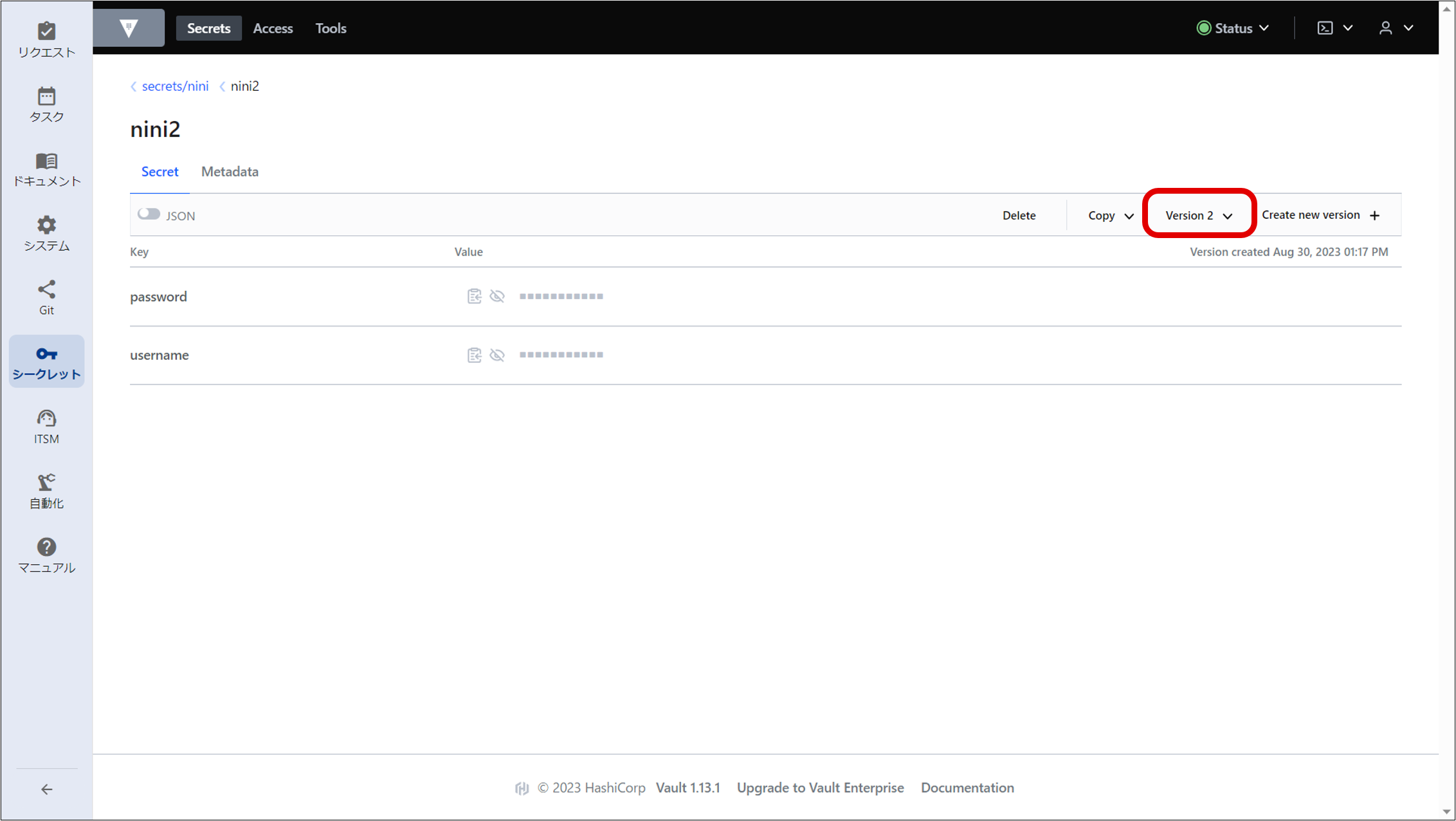Open the ドキュメント section from the sidebar
Image resolution: width=1456 pixels, height=821 pixels.
[x=46, y=167]
